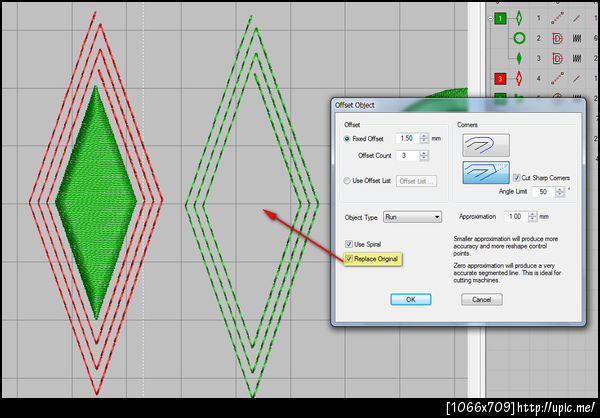The image size is (600, 418).
Task: Click filled green diamond icon in row 3
Action: pos(519,58)
